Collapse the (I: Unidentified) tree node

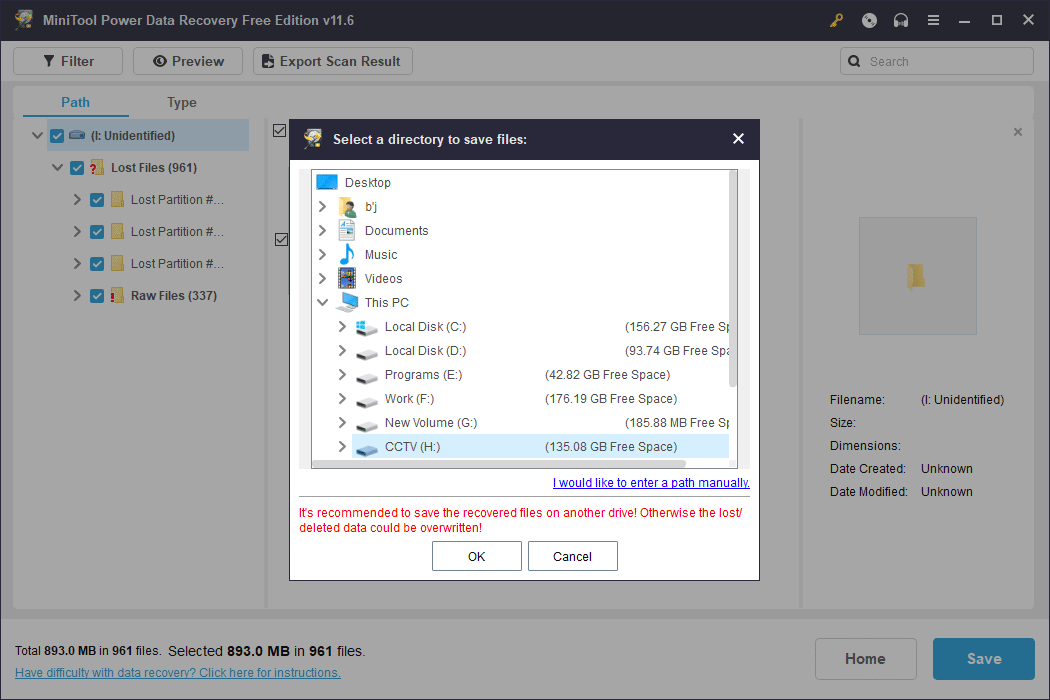pyautogui.click(x=37, y=135)
